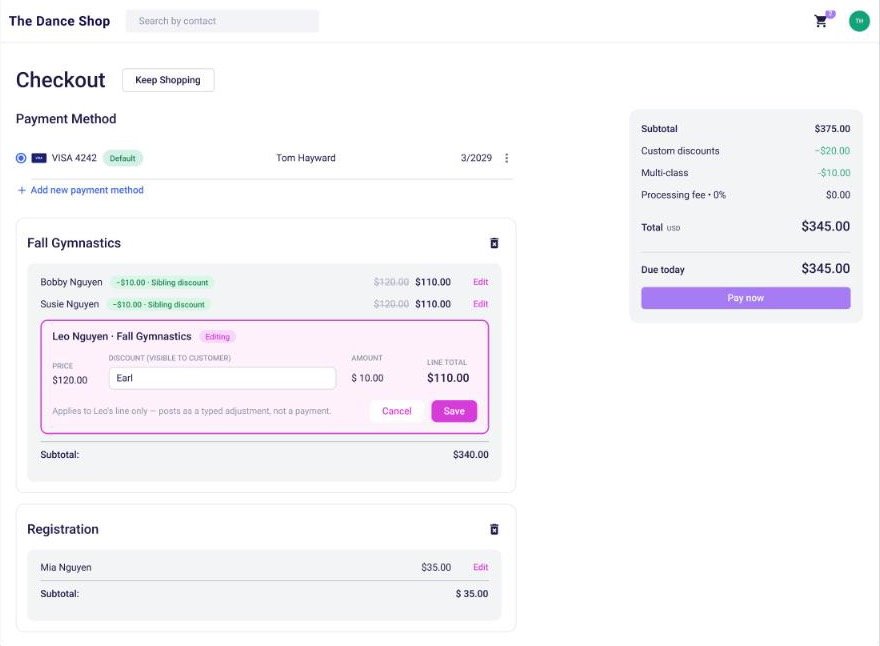Edit Susie Nguyen's line item

tap(480, 304)
